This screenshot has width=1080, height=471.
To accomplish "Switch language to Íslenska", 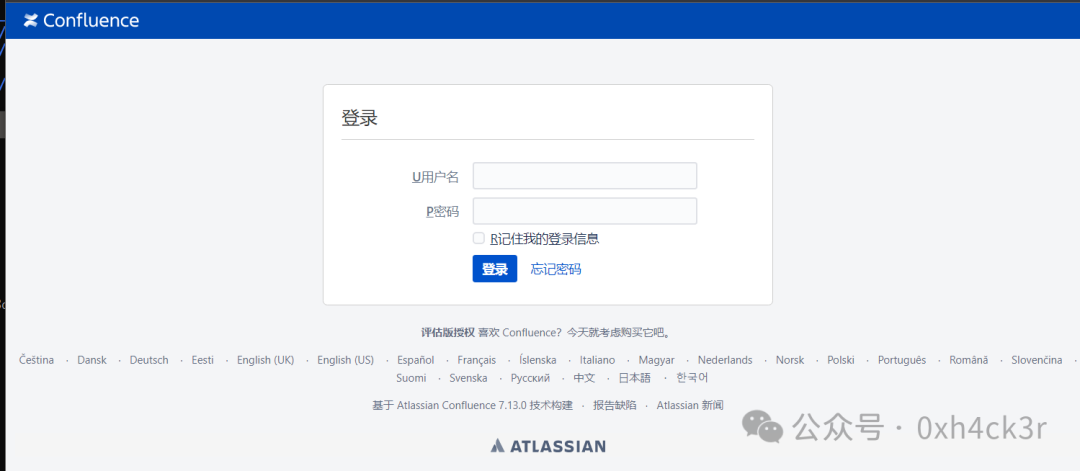I will (x=538, y=360).
